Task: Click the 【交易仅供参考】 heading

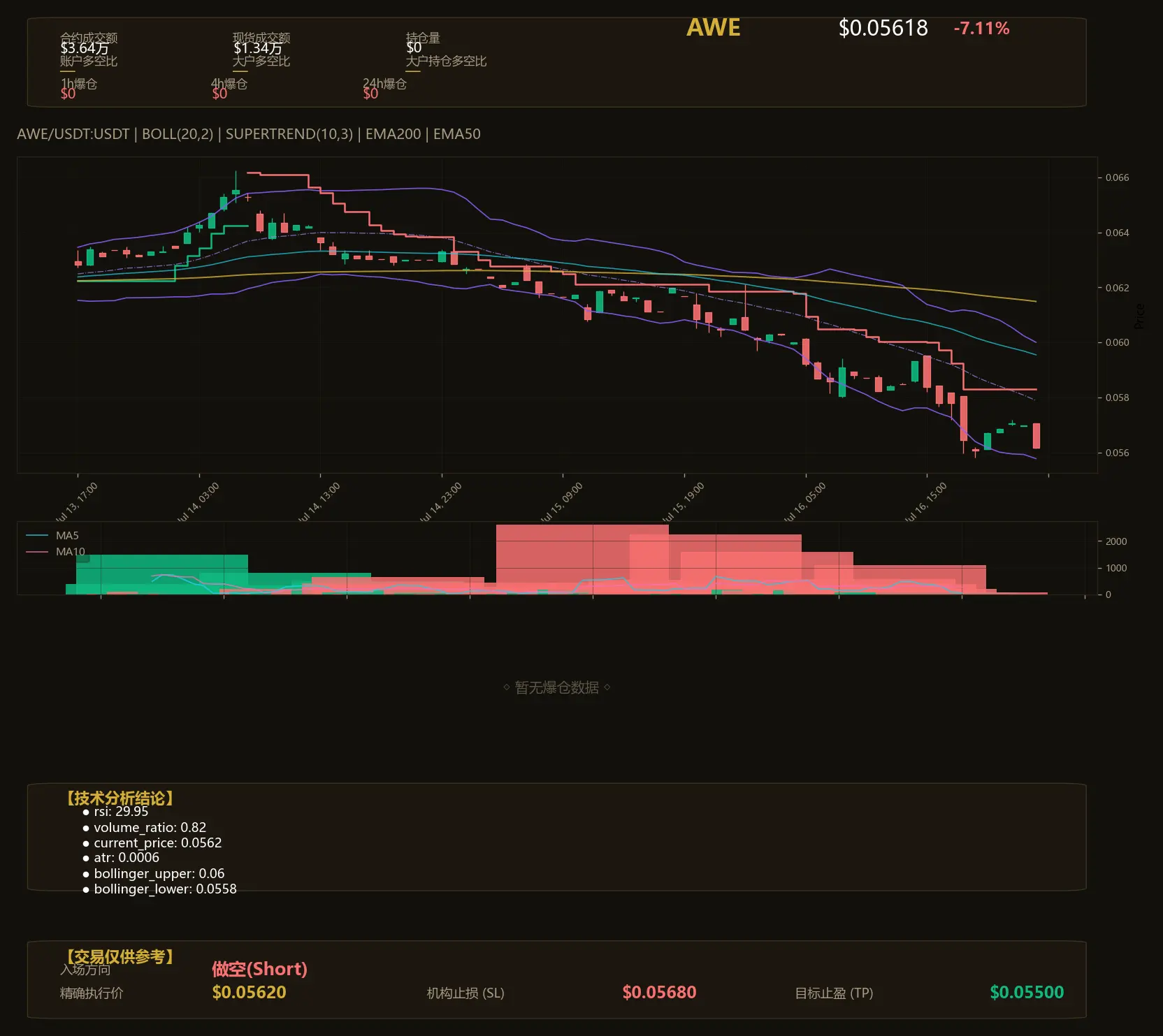Action: (120, 956)
